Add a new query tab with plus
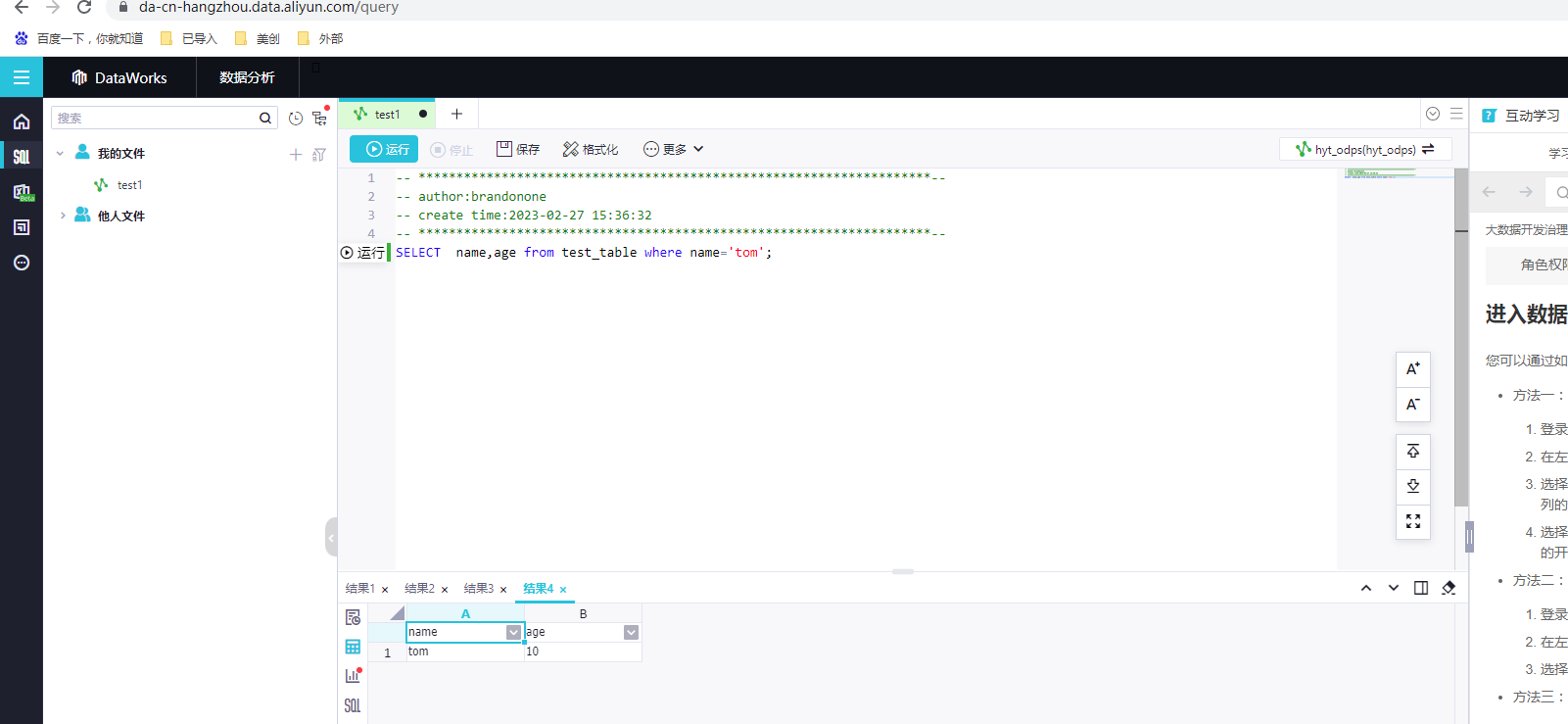This screenshot has height=724, width=1568. [x=456, y=114]
